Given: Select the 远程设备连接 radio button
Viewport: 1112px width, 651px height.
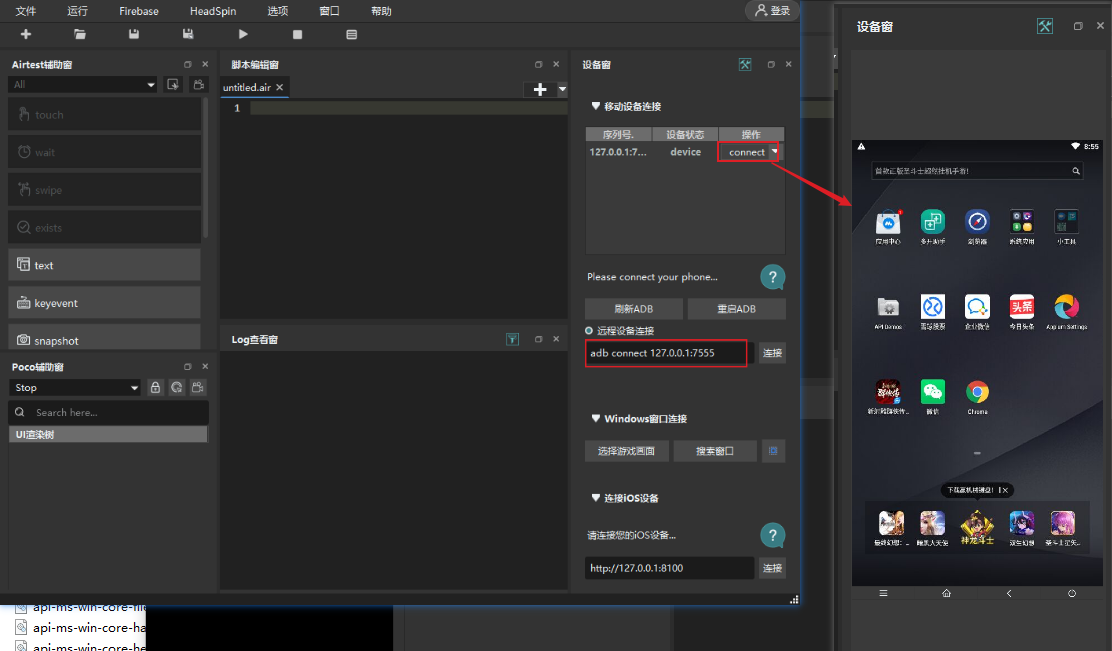Looking at the screenshot, I should [589, 330].
